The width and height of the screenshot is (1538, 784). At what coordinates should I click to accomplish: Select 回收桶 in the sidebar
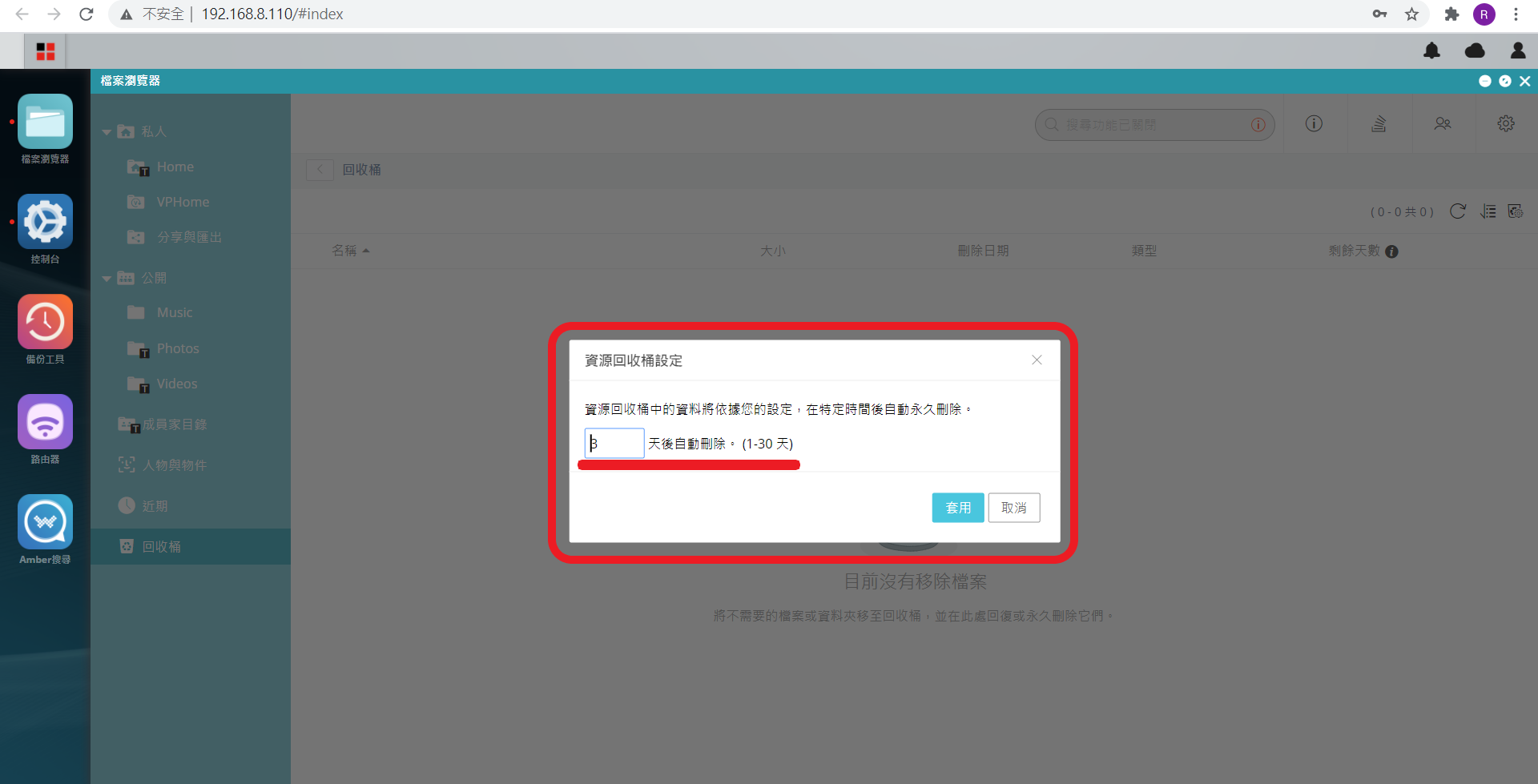coord(161,546)
